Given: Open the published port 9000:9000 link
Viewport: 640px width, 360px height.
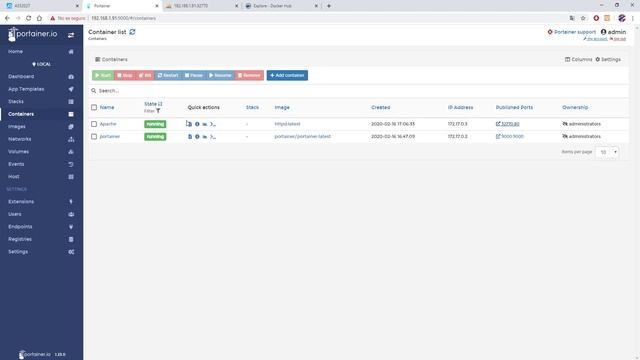Looking at the screenshot, I should pyautogui.click(x=510, y=137).
